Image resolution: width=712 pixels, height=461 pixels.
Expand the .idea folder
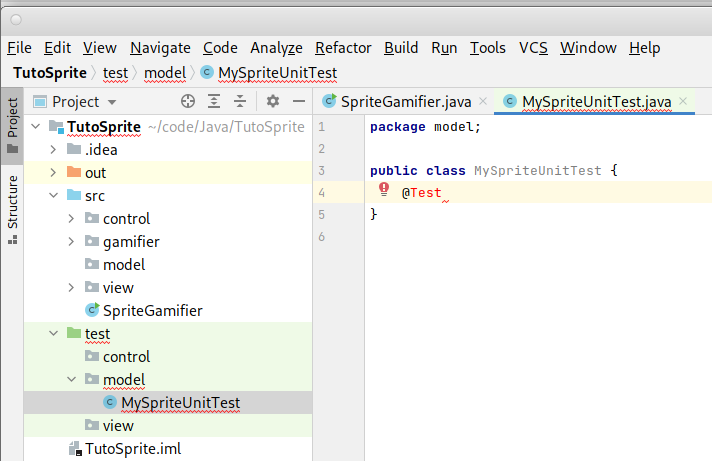pos(53,150)
